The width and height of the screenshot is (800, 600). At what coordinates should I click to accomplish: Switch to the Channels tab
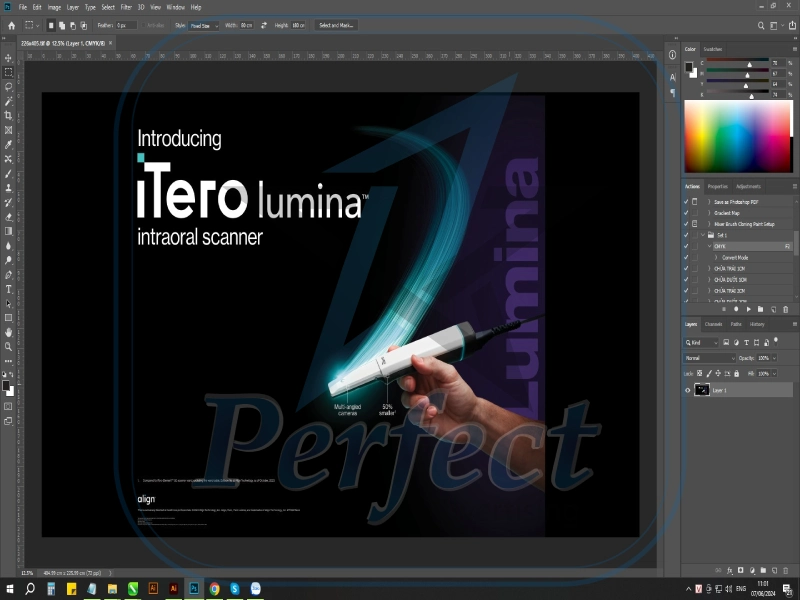[x=713, y=324]
